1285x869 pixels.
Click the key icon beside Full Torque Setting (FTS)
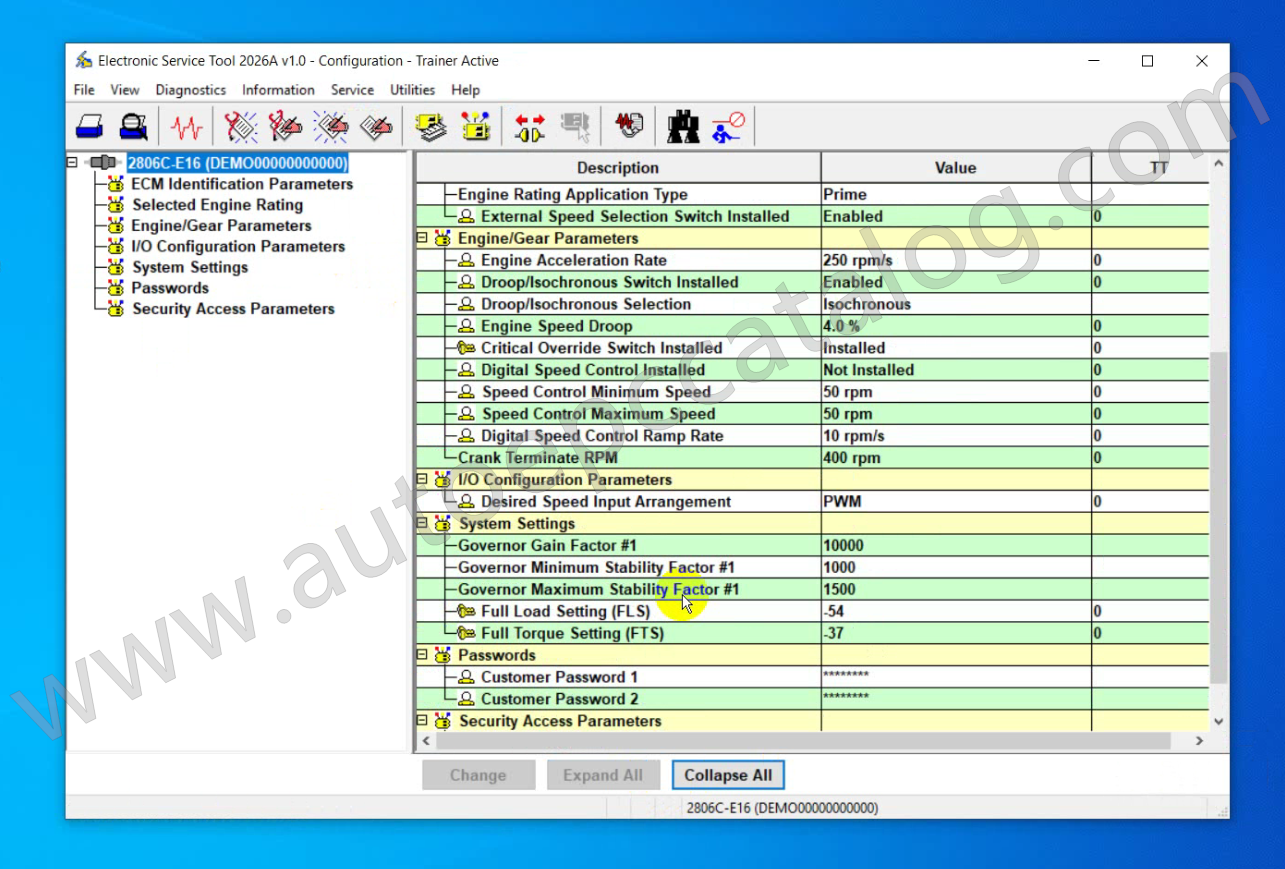tap(466, 634)
